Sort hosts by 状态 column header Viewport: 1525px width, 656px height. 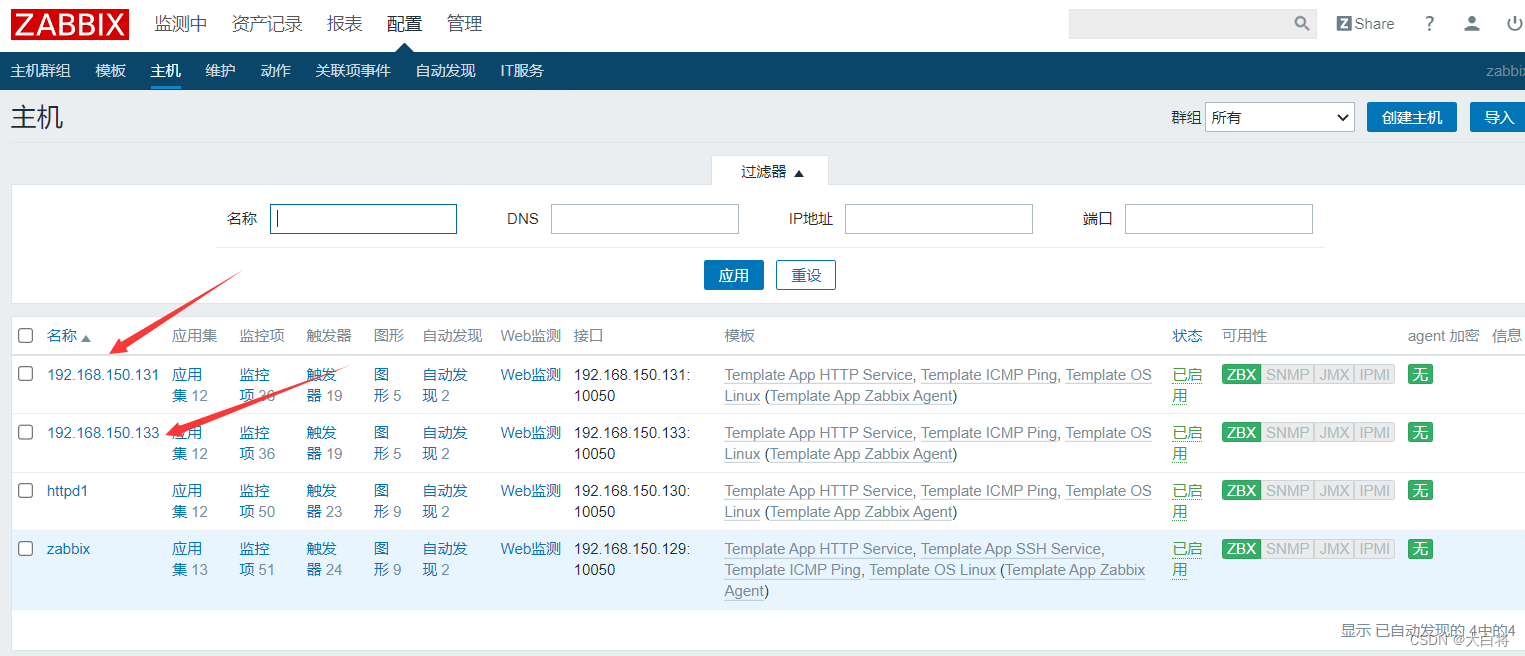point(1188,336)
